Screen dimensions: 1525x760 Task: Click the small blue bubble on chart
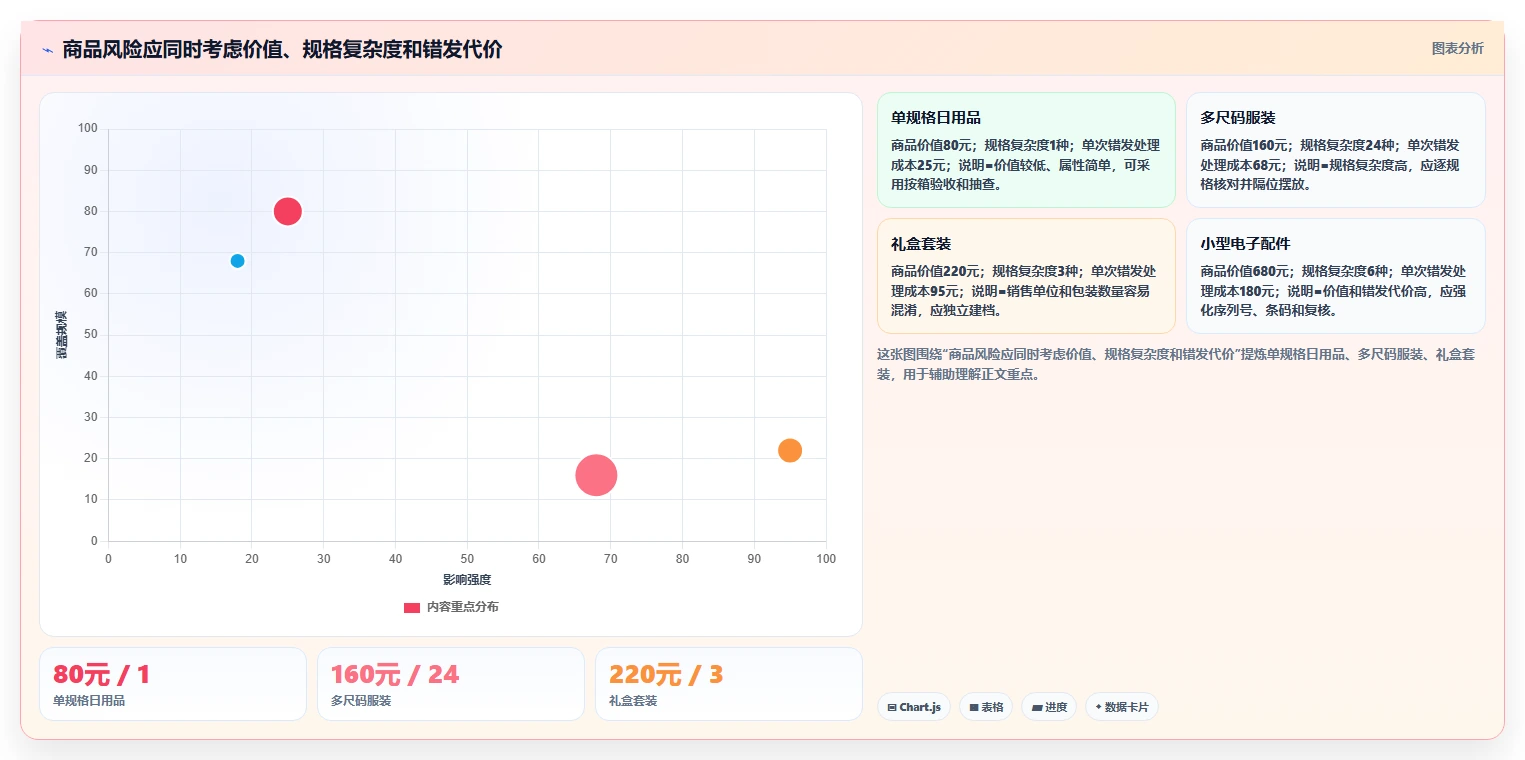pyautogui.click(x=237, y=261)
